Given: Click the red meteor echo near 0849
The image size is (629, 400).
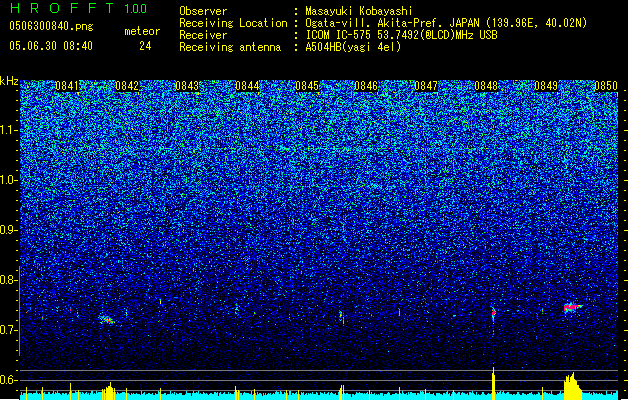Looking at the screenshot, I should [x=573, y=308].
